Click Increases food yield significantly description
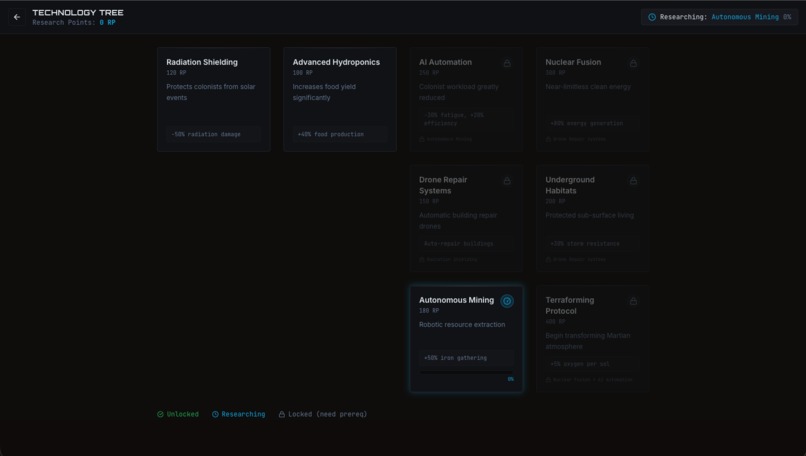This screenshot has height=456, width=806. tap(324, 92)
